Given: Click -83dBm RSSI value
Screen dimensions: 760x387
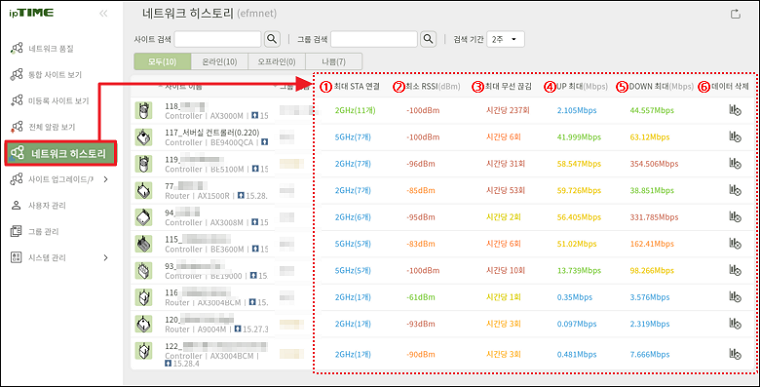Looking at the screenshot, I should [x=420, y=244].
